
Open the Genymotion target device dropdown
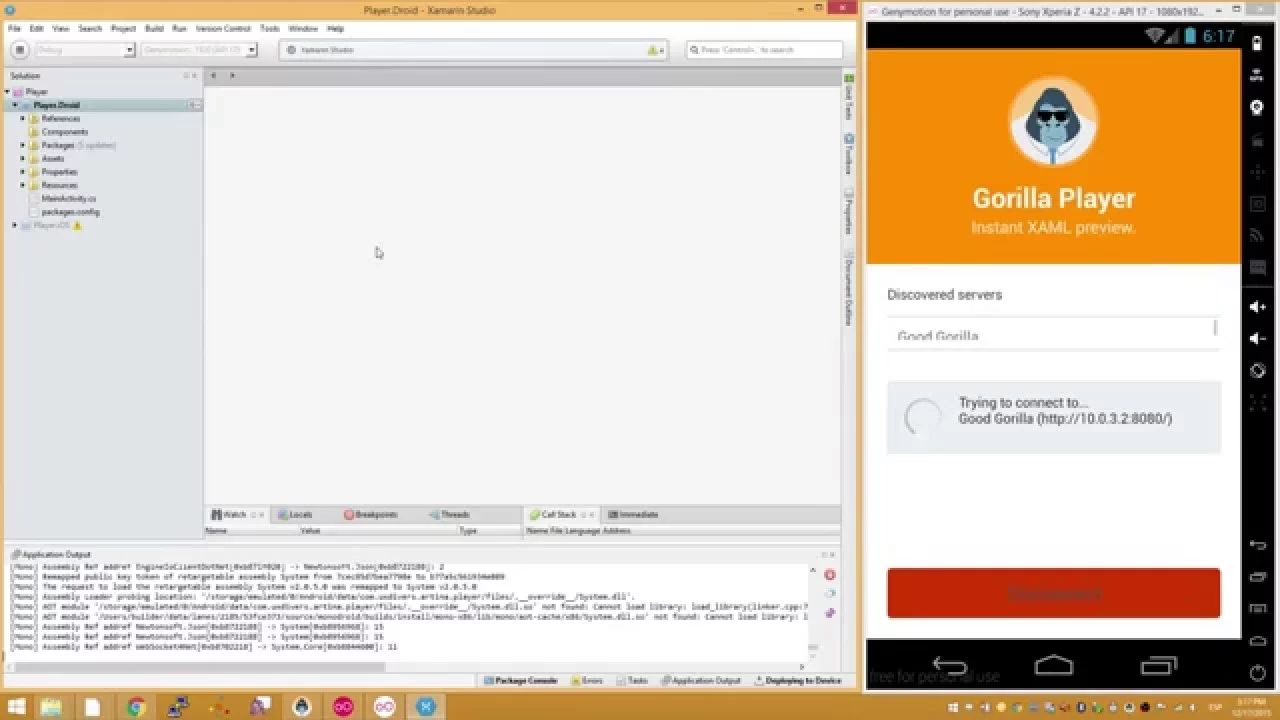click(x=198, y=49)
